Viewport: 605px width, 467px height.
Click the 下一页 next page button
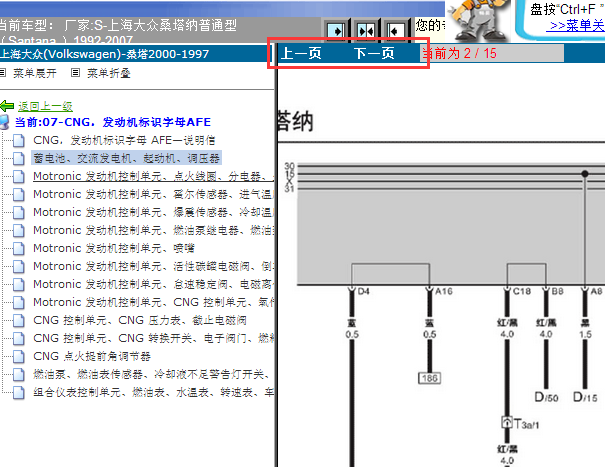[x=374, y=53]
